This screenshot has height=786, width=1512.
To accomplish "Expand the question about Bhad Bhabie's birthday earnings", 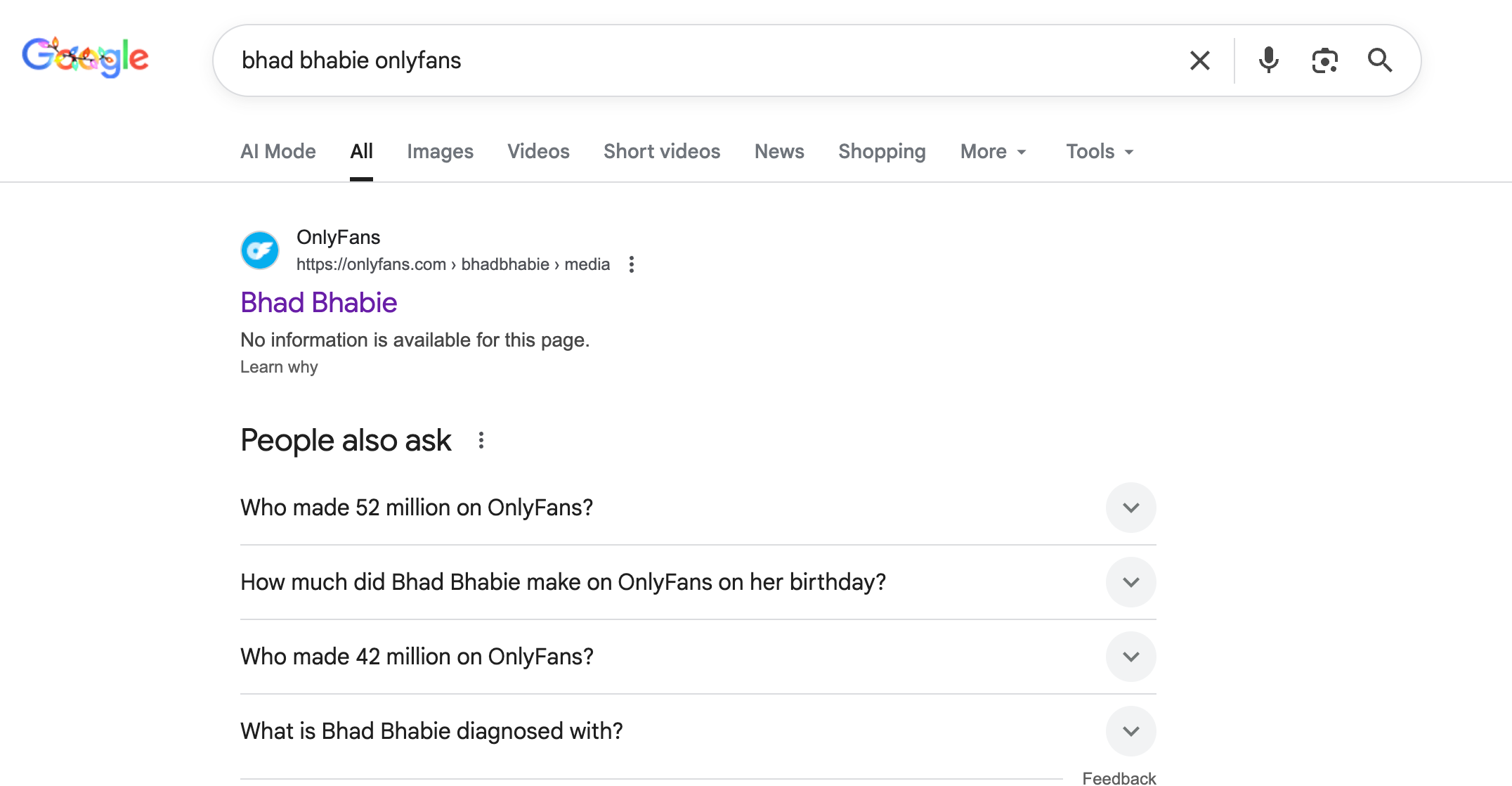I will click(1130, 581).
